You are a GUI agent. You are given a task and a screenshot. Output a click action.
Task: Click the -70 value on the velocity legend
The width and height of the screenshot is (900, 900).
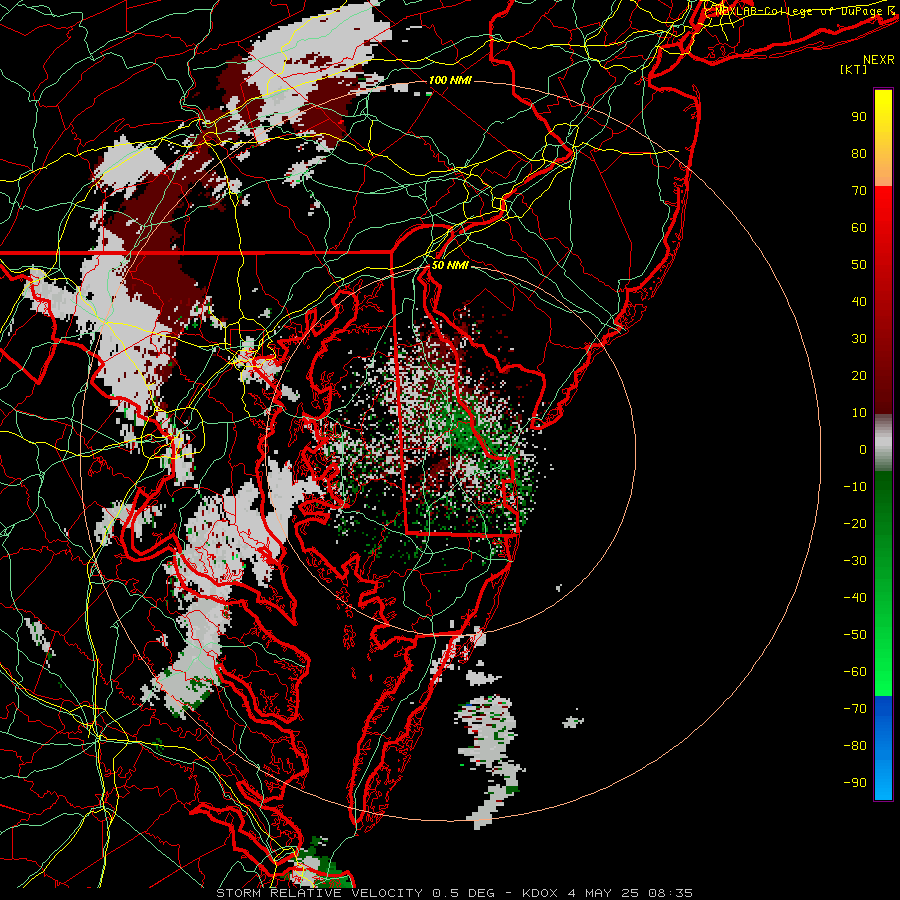point(855,709)
